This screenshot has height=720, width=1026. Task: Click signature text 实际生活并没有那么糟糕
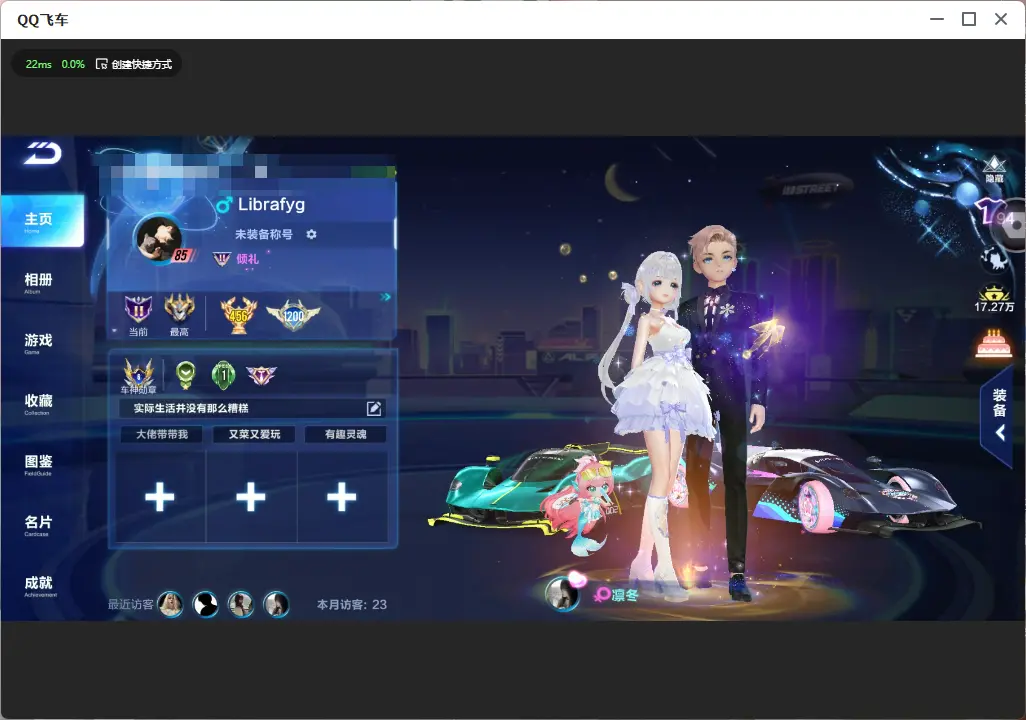(191, 408)
